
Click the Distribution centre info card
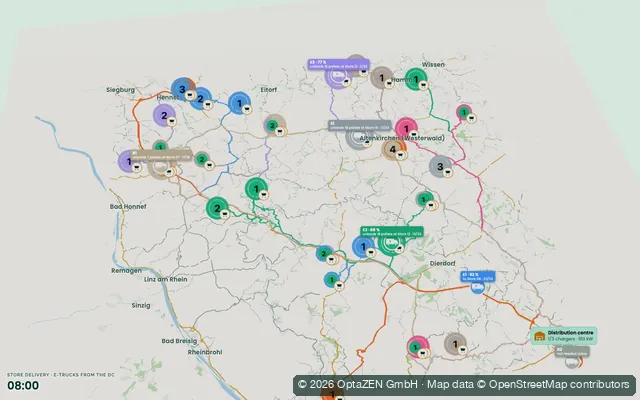pyautogui.click(x=564, y=336)
